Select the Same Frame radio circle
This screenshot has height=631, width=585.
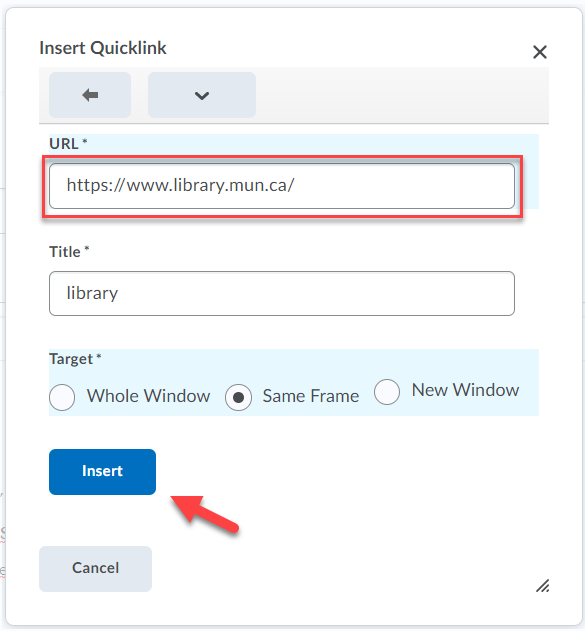(x=239, y=397)
